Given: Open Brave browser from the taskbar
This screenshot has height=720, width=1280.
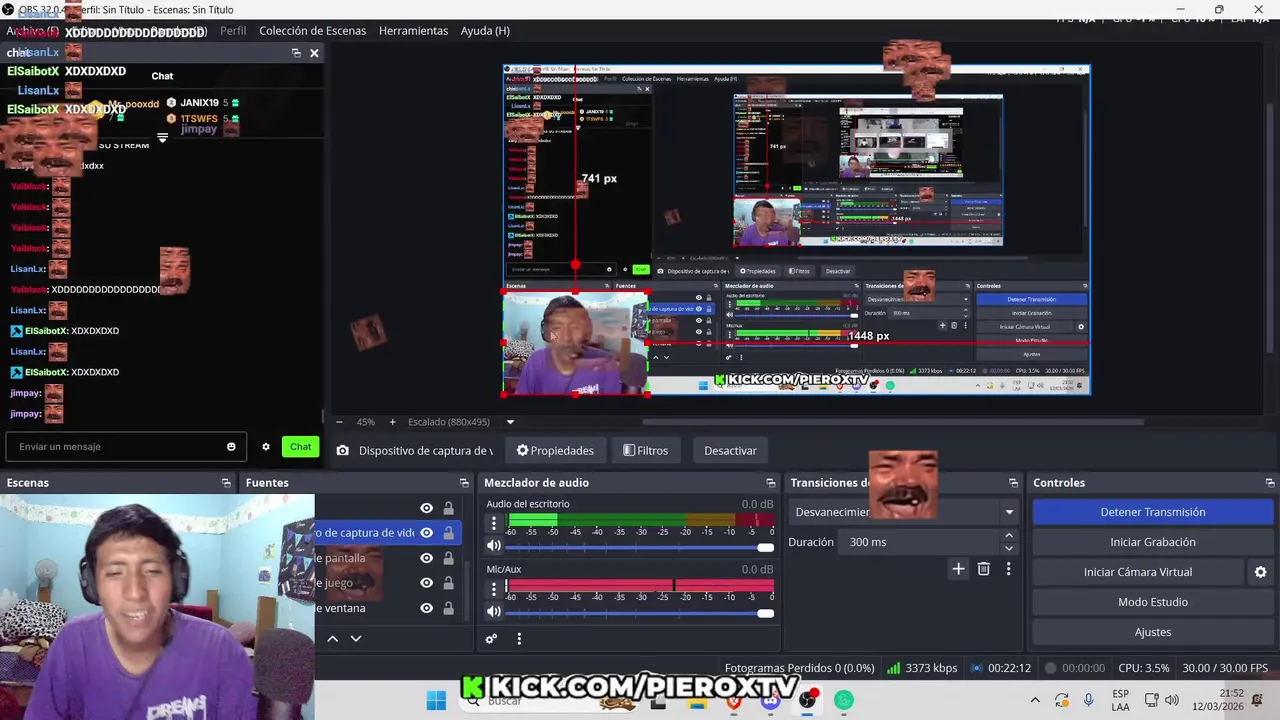Looking at the screenshot, I should [734, 701].
